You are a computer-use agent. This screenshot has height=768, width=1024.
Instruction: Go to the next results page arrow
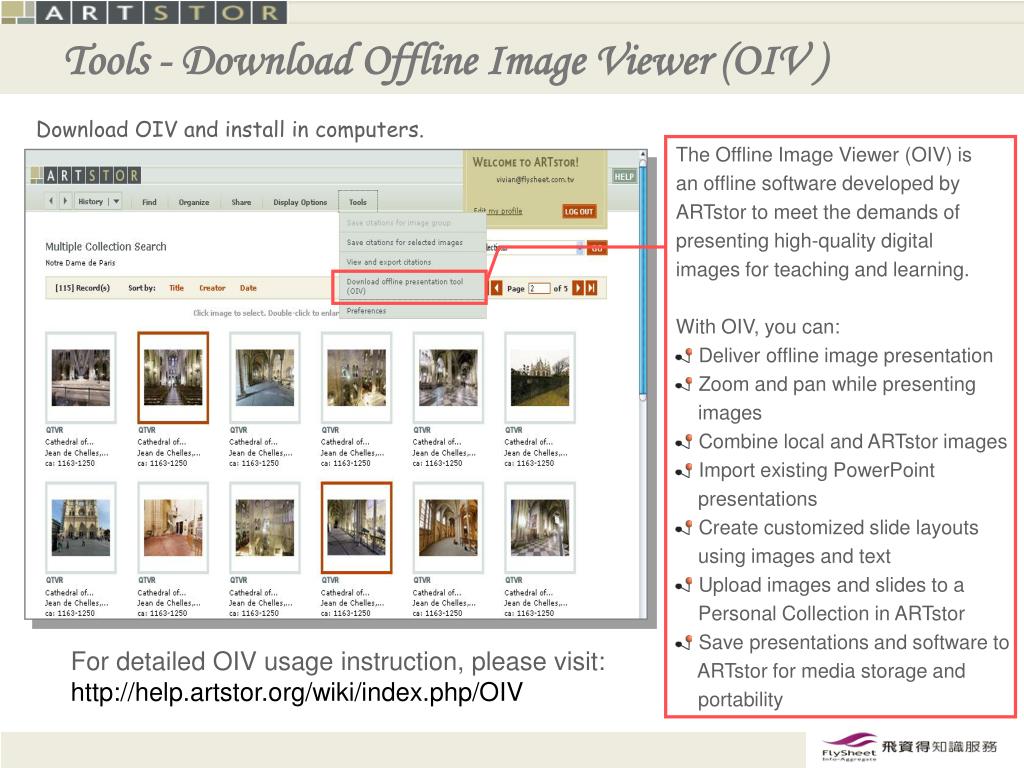[578, 288]
